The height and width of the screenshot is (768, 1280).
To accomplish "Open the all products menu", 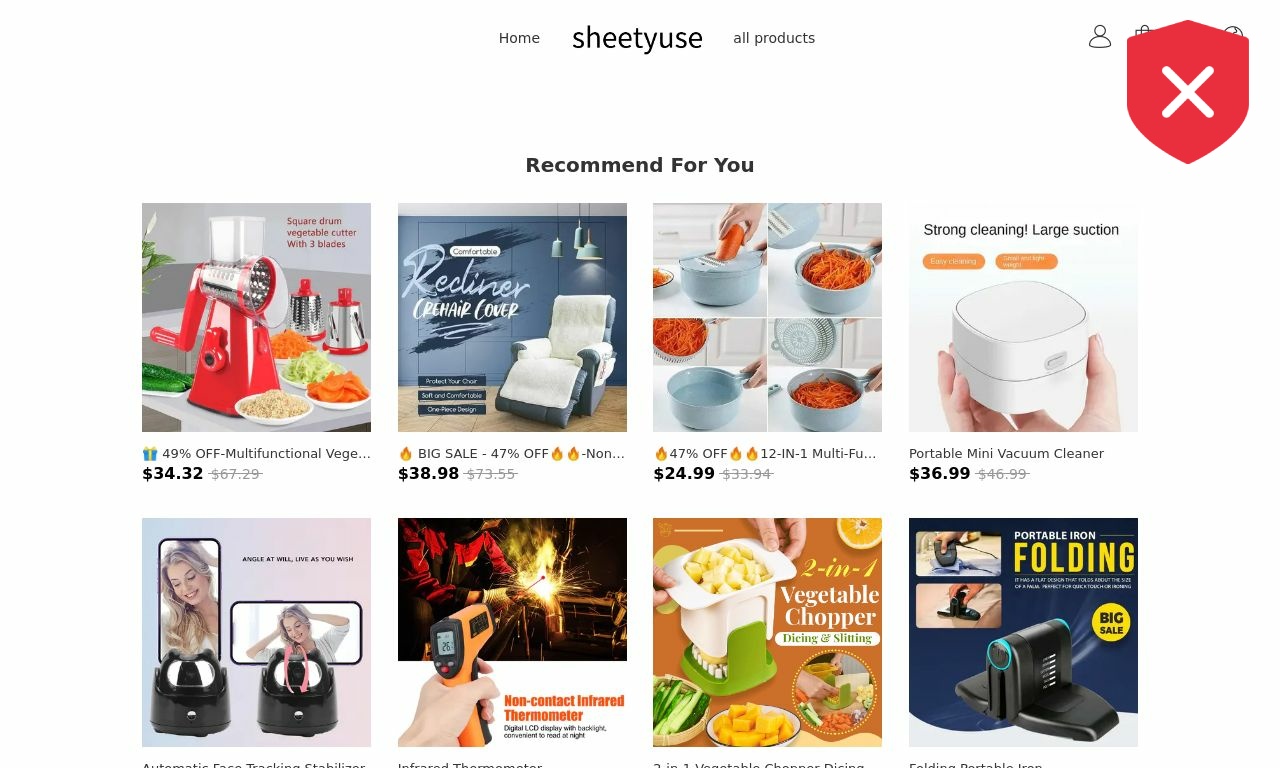I will (x=774, y=38).
